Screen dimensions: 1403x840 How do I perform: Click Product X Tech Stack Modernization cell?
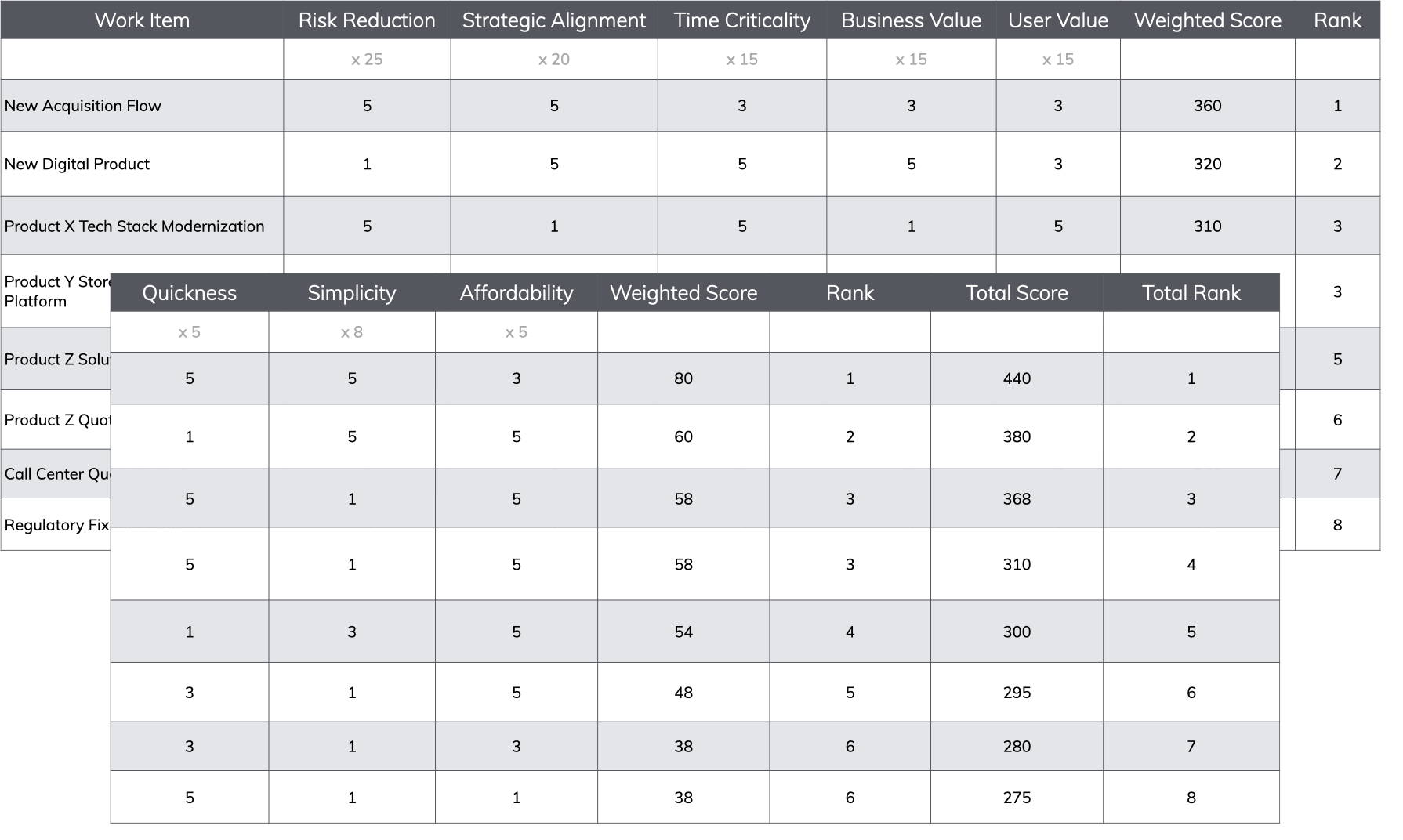click(142, 226)
